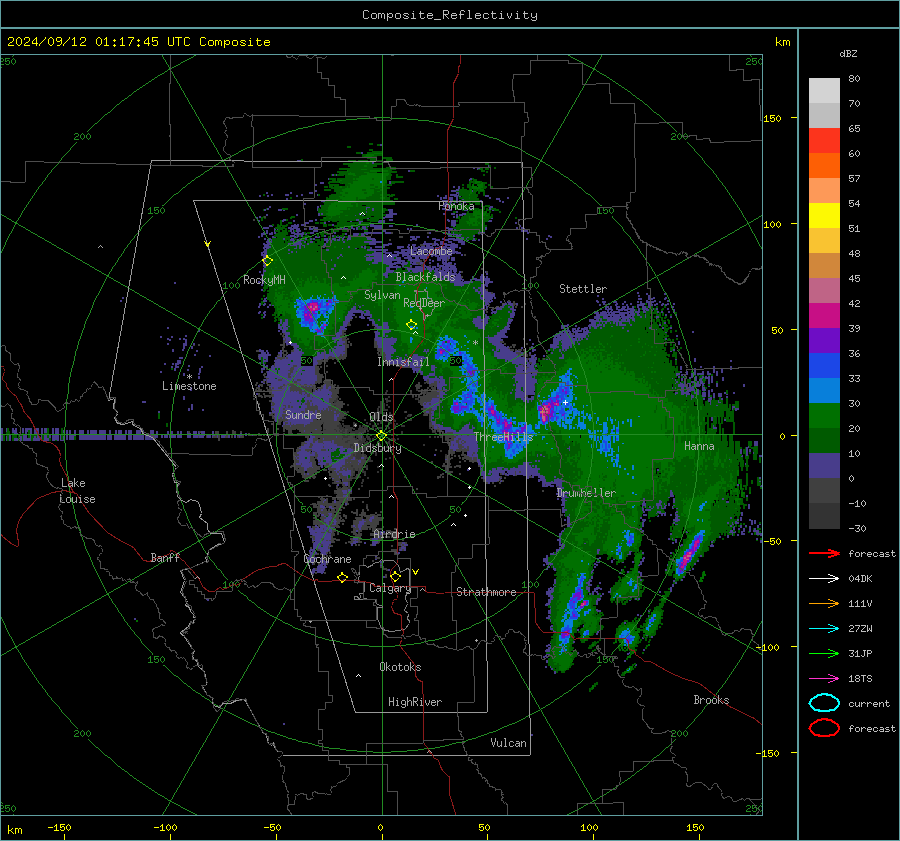Click the Innisfail city label
Image resolution: width=900 pixels, height=841 pixels.
(403, 362)
